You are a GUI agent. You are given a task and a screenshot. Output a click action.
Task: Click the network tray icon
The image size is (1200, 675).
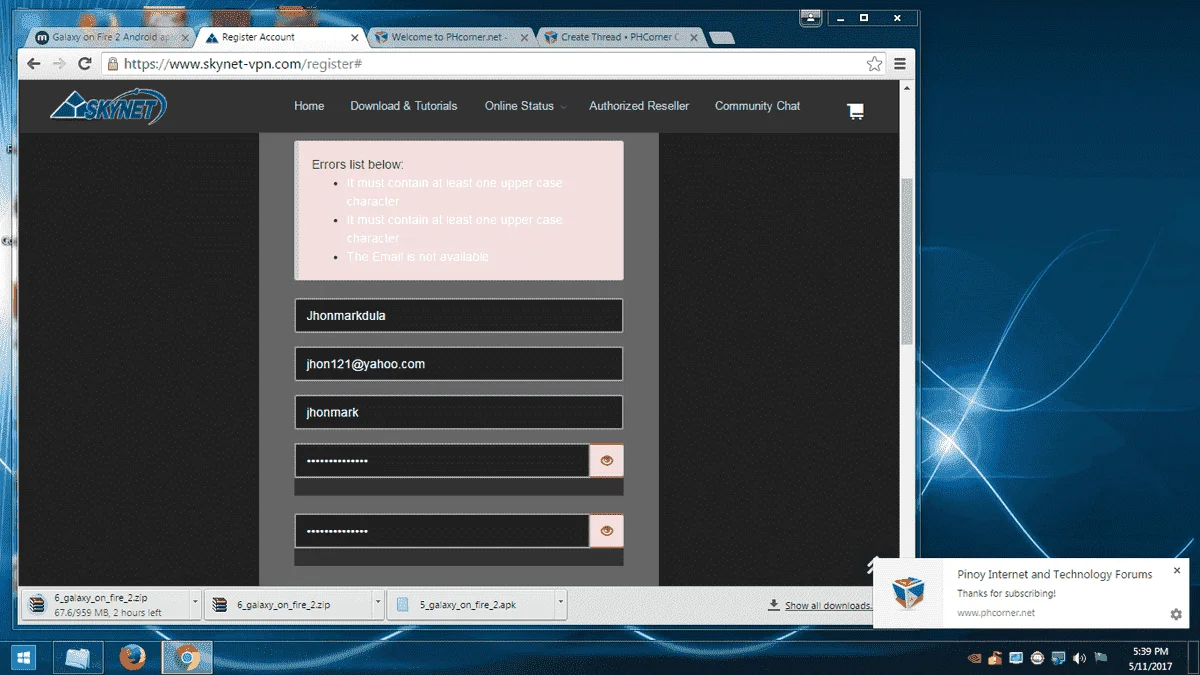pos(1058,658)
